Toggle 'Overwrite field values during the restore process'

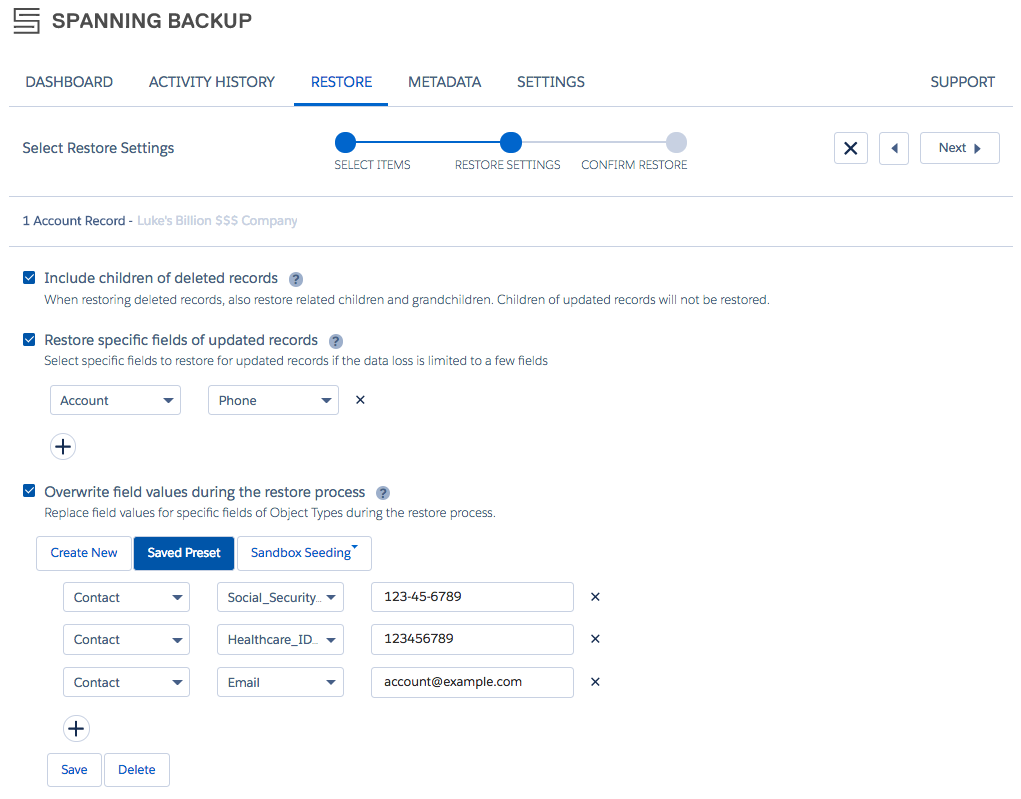point(28,491)
